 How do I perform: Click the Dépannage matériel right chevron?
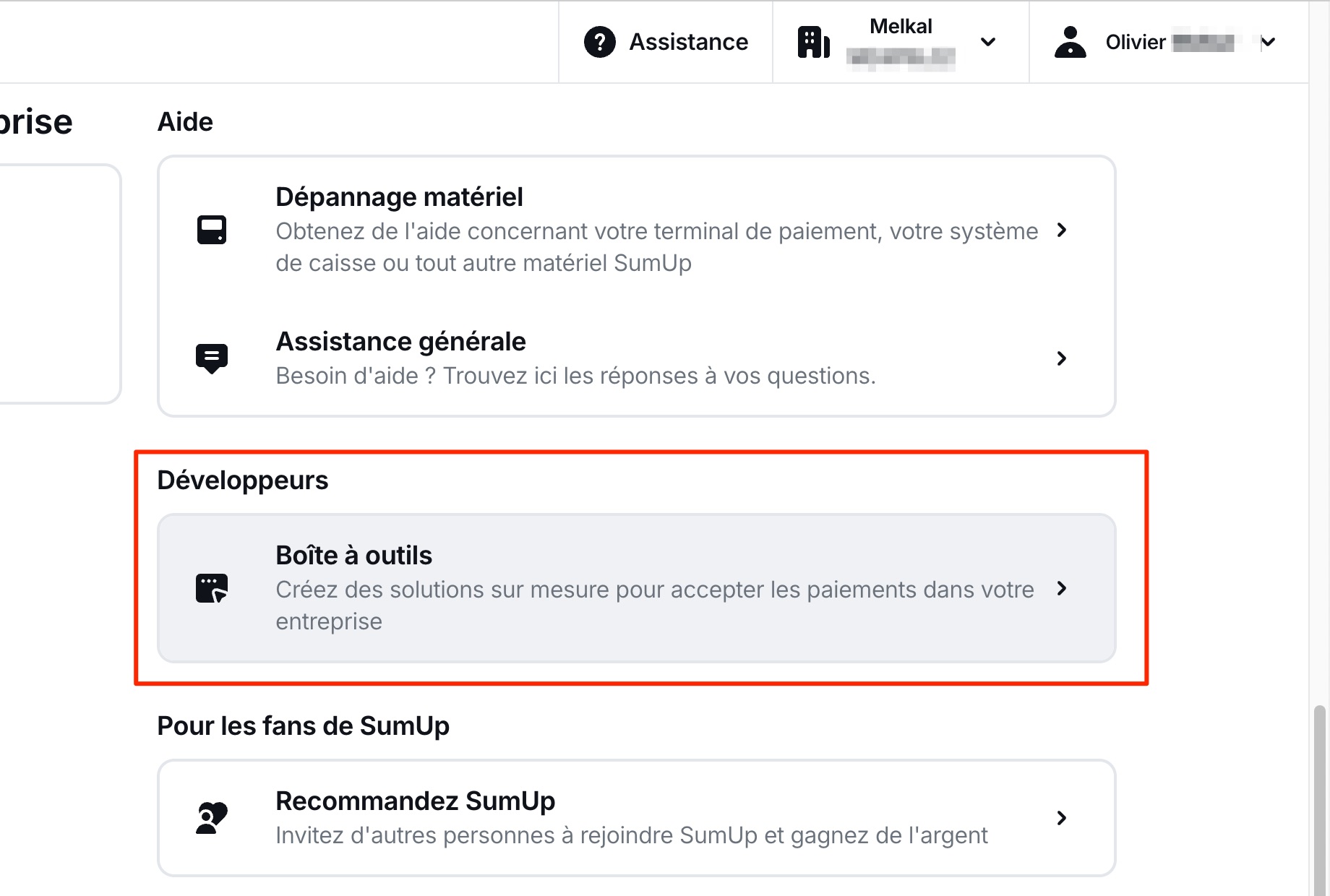[x=1061, y=230]
